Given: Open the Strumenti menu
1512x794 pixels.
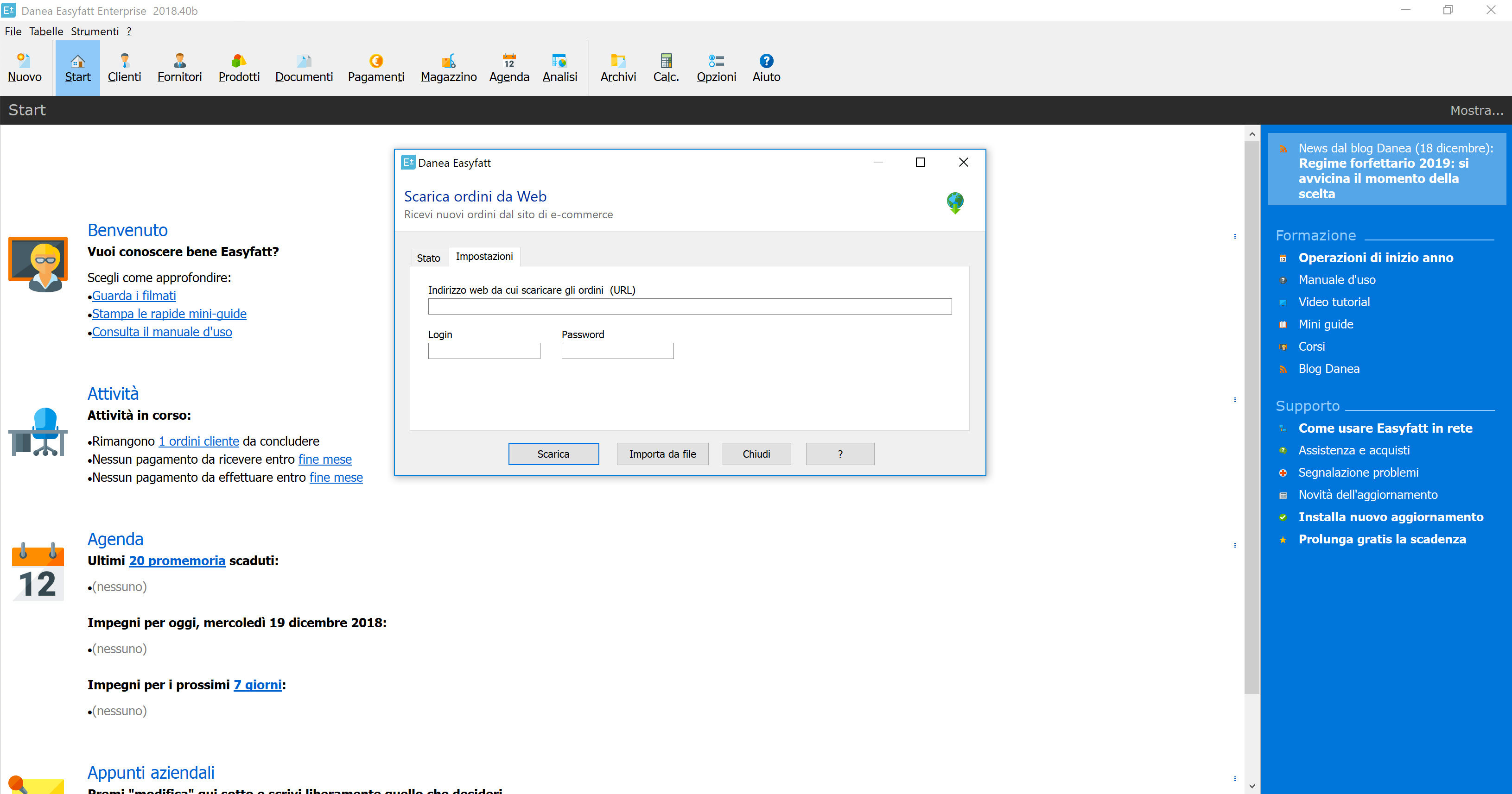Looking at the screenshot, I should pos(95,31).
